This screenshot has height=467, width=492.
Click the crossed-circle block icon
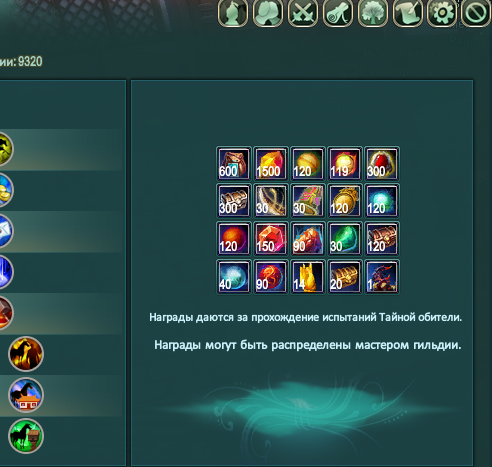point(476,13)
